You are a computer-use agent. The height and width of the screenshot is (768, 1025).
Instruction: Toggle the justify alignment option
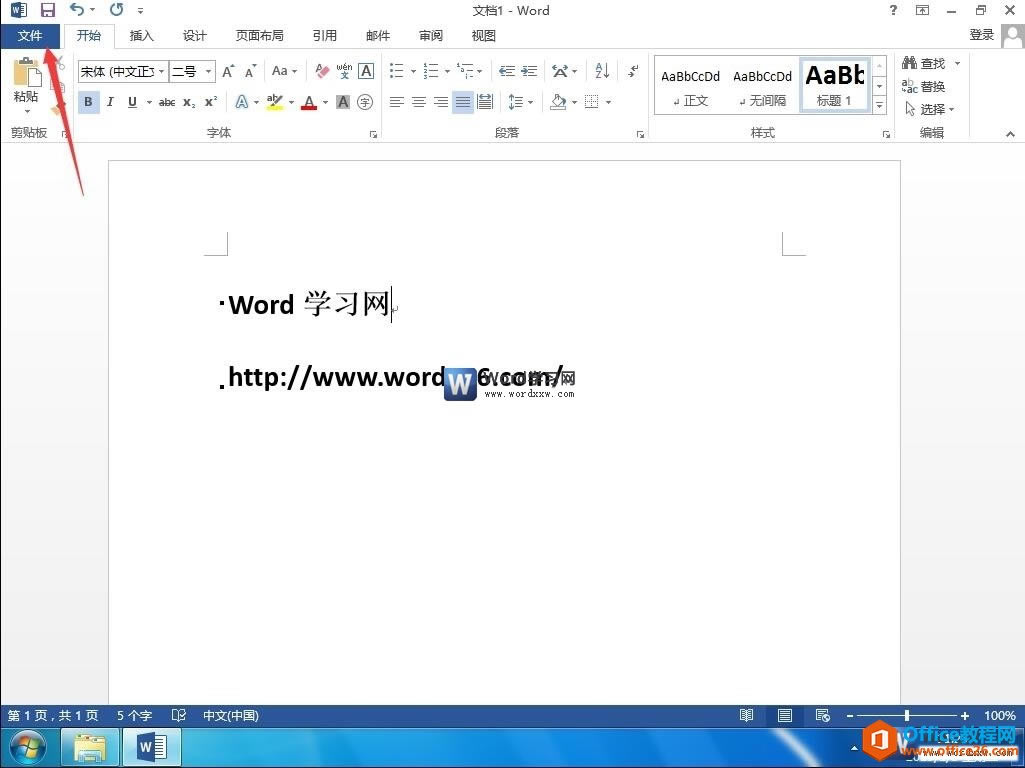pyautogui.click(x=462, y=101)
